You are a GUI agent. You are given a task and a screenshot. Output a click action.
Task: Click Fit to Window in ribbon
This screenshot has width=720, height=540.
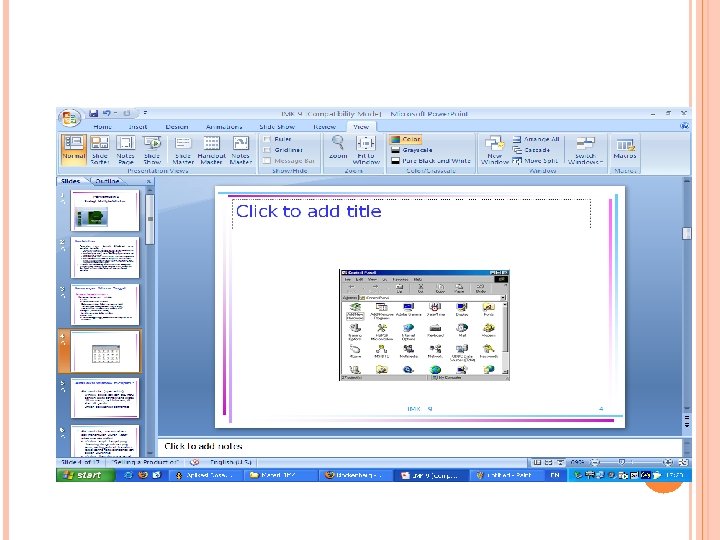(x=366, y=150)
